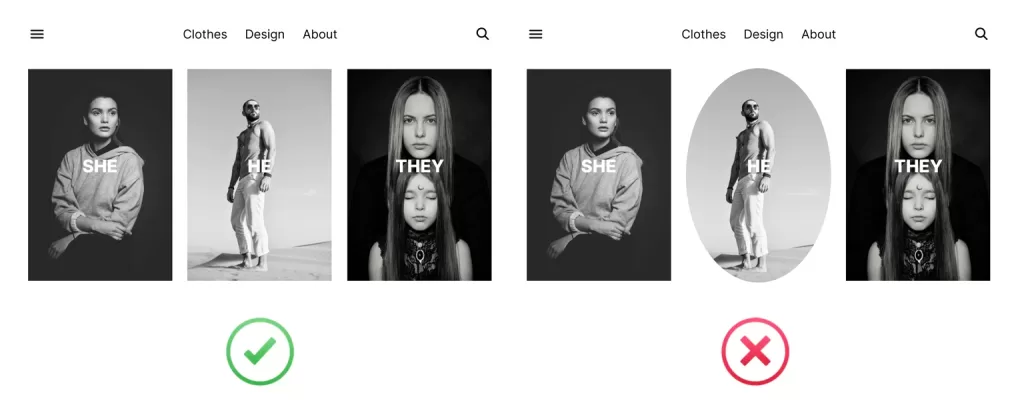Select the THEY card in the left mockup
This screenshot has width=1024, height=407.
click(x=419, y=175)
